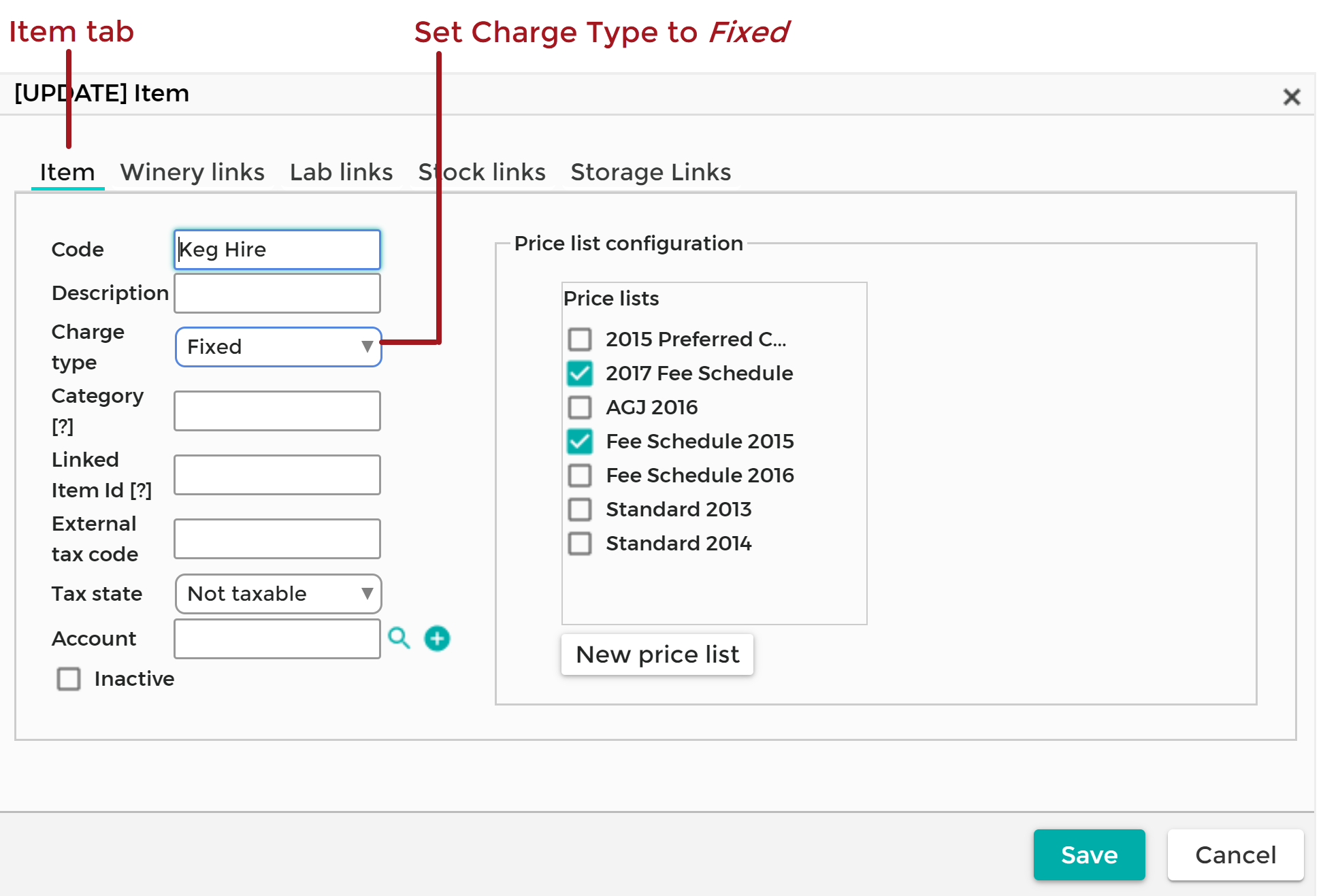This screenshot has height=896, width=1323.
Task: Open the Tax state dropdown
Action: click(x=278, y=594)
